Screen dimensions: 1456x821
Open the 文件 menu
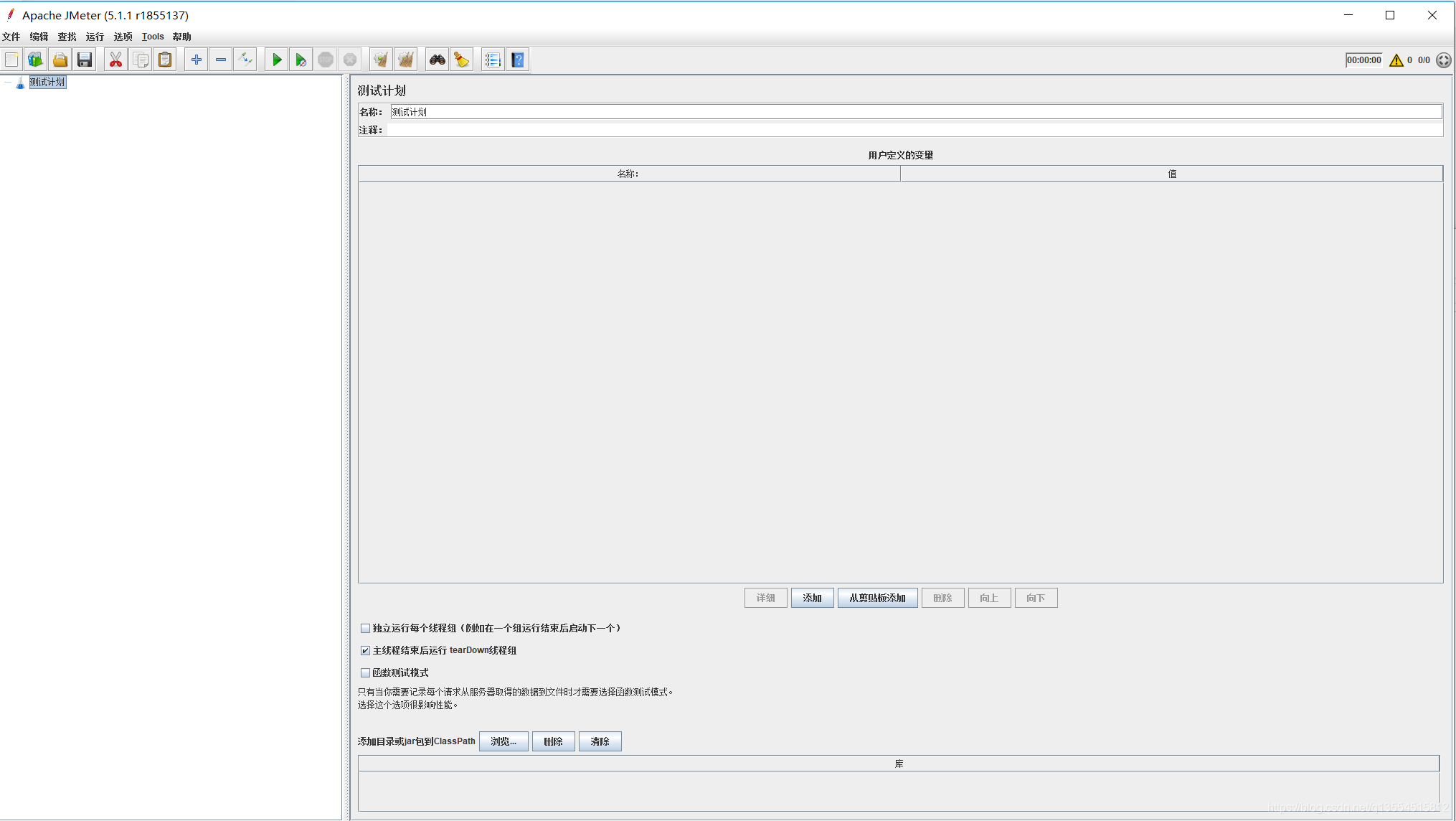click(x=11, y=37)
